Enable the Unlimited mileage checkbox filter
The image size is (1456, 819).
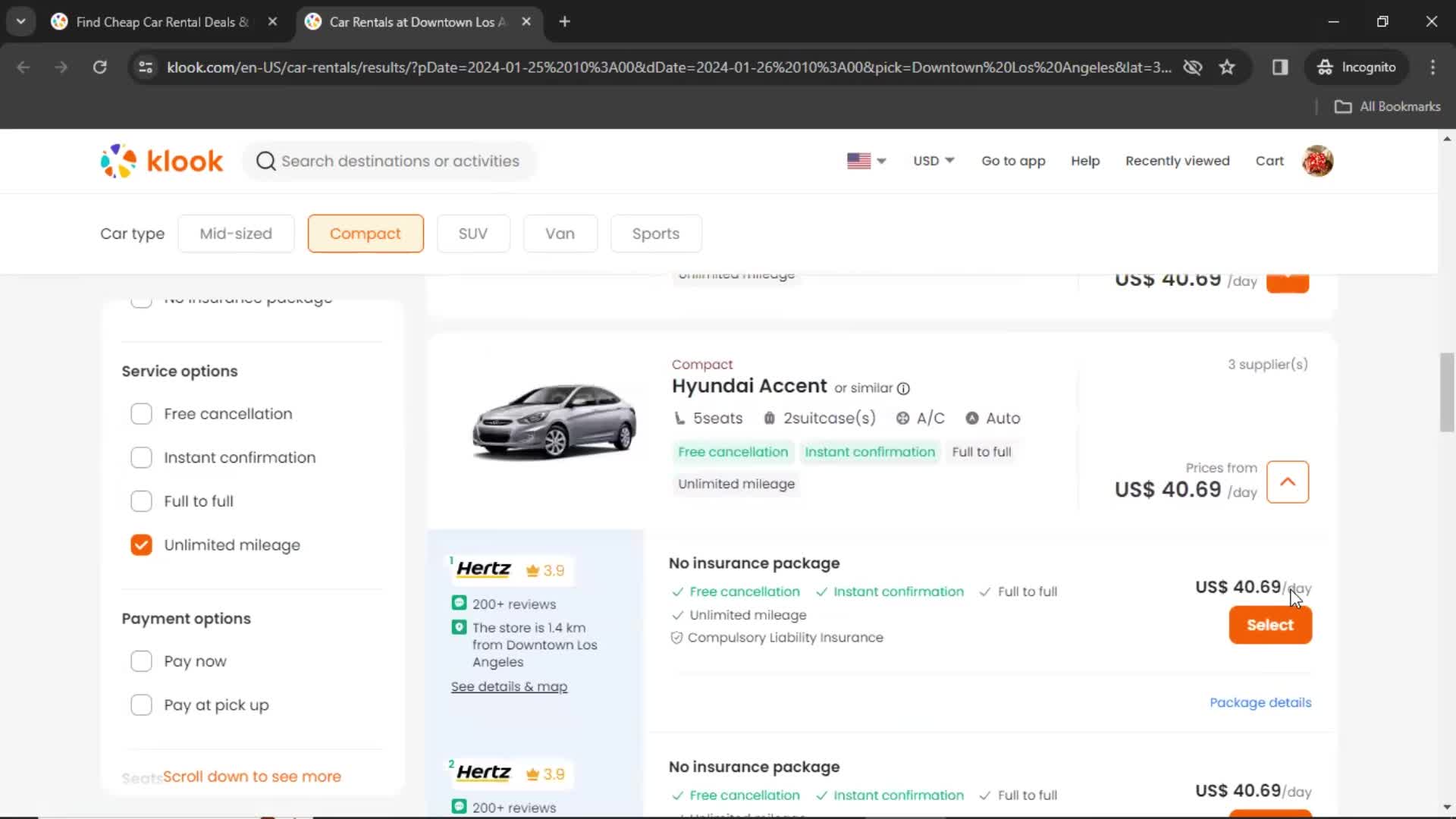[140, 544]
